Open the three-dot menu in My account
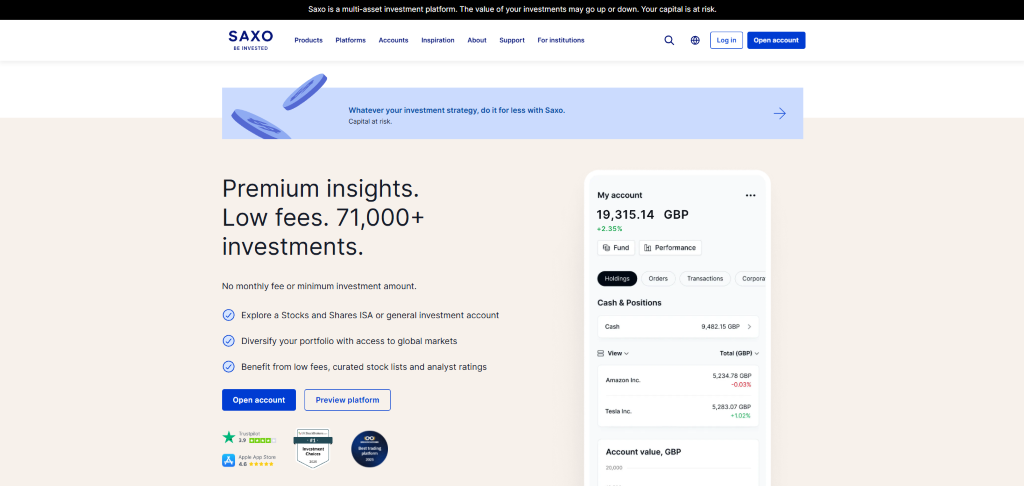The width and height of the screenshot is (1024, 486). coord(750,195)
